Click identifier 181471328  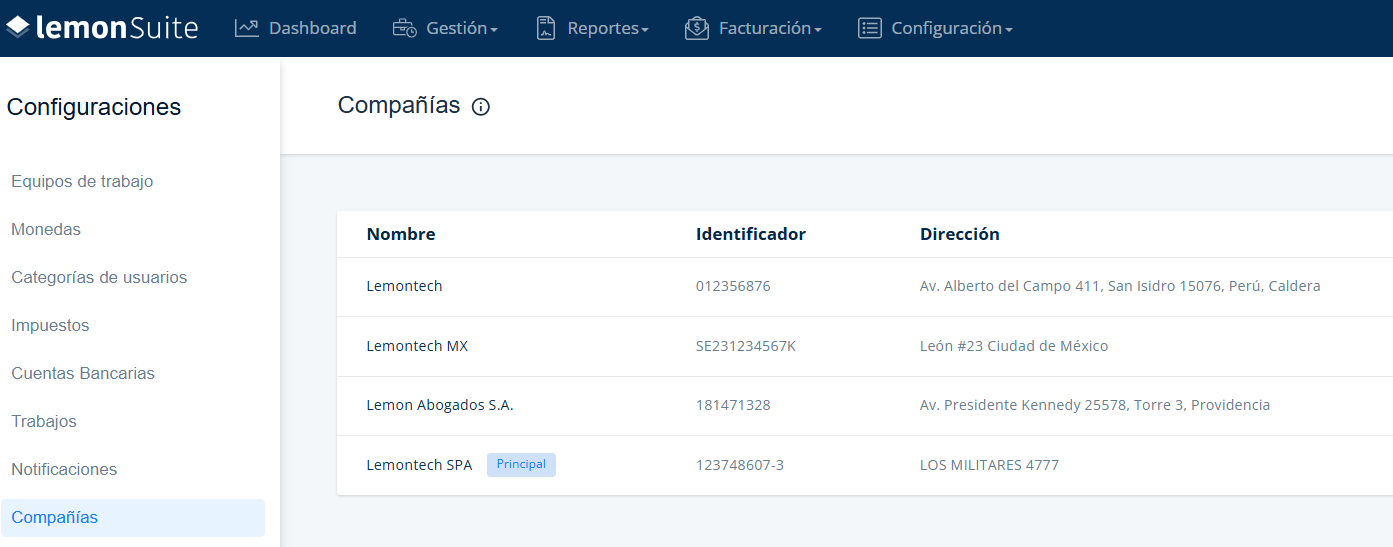tap(733, 406)
